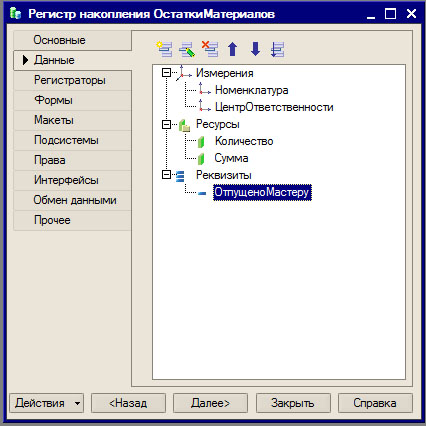Click the green Сумма resource icon
This screenshot has width=426, height=426.
pyautogui.click(x=201, y=159)
